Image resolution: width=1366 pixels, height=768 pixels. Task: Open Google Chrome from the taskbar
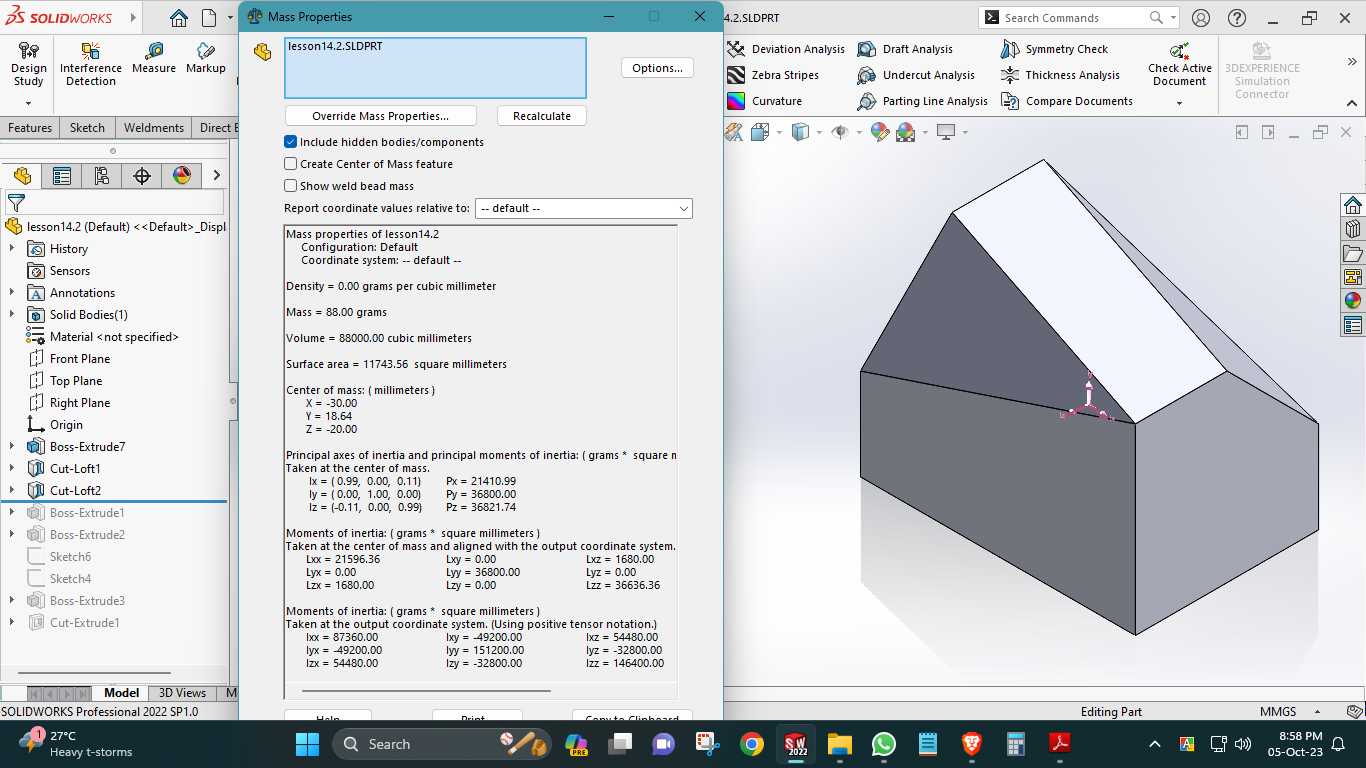[752, 744]
